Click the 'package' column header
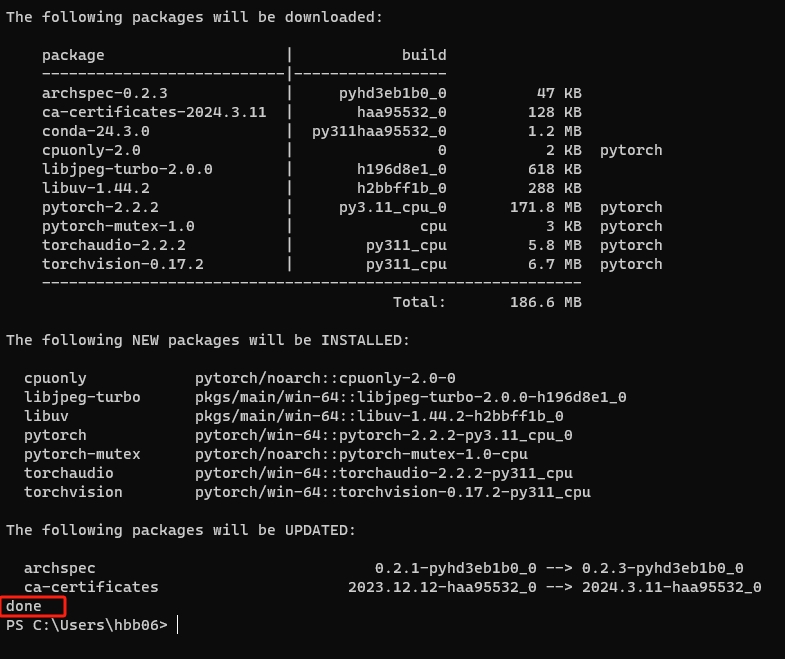This screenshot has height=659, width=785. coord(73,55)
